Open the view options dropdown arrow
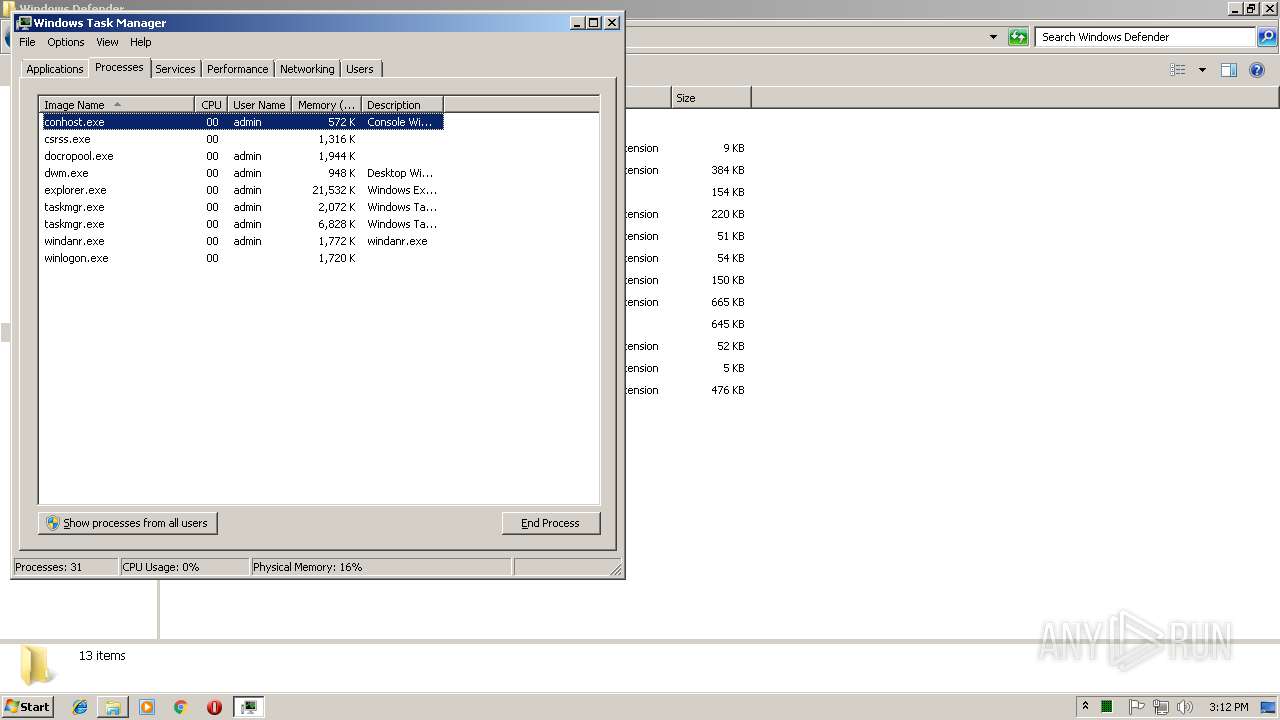Viewport: 1280px width, 720px height. coord(1202,70)
